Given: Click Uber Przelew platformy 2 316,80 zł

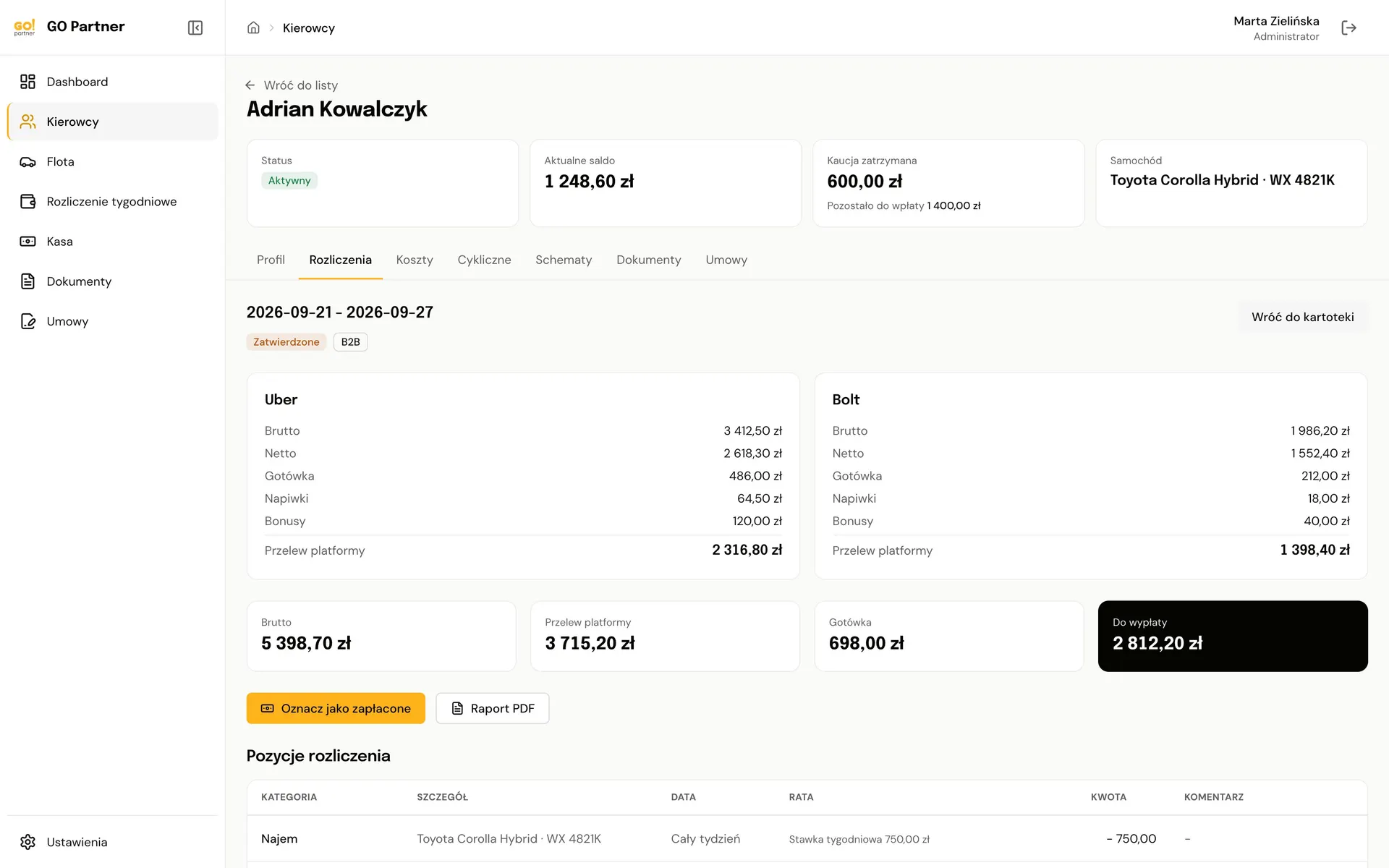Looking at the screenshot, I should [523, 550].
